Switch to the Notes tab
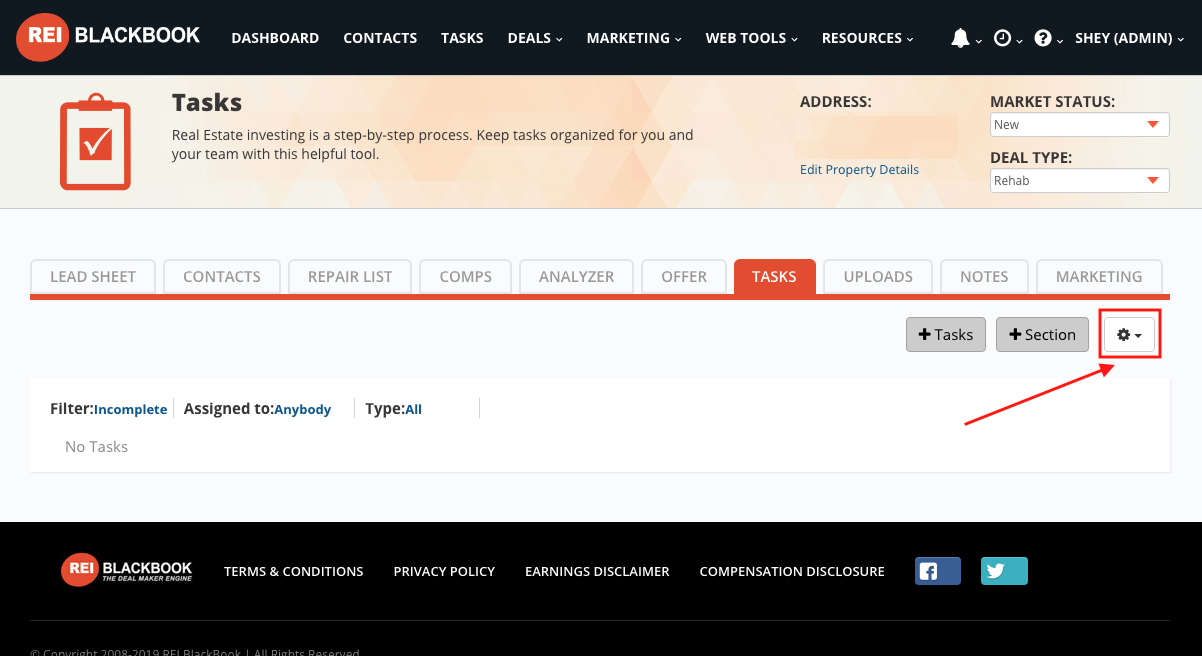The height and width of the screenshot is (656, 1202). (x=984, y=277)
